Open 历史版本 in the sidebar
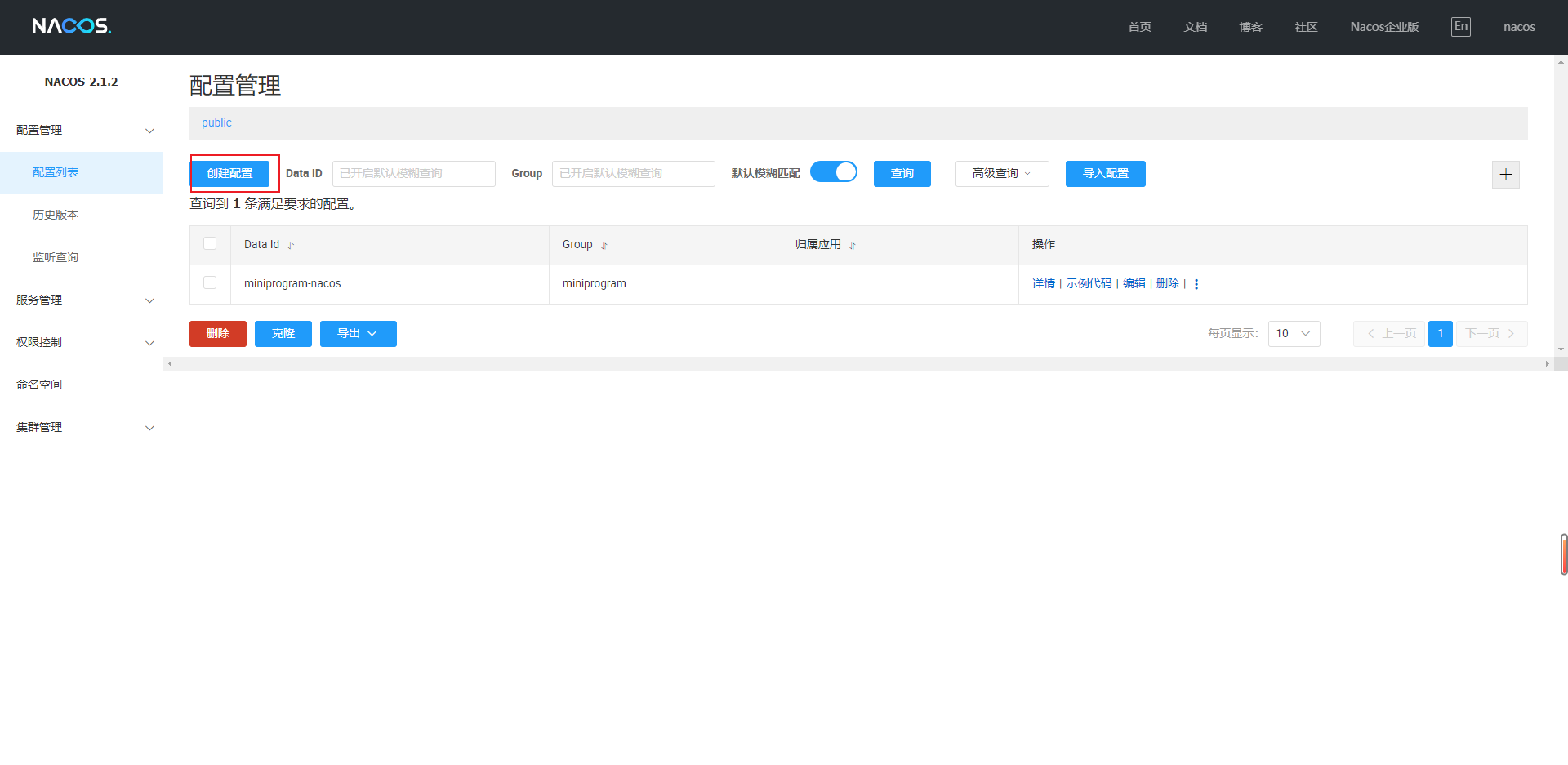Viewport: 1568px width, 765px height. click(56, 215)
